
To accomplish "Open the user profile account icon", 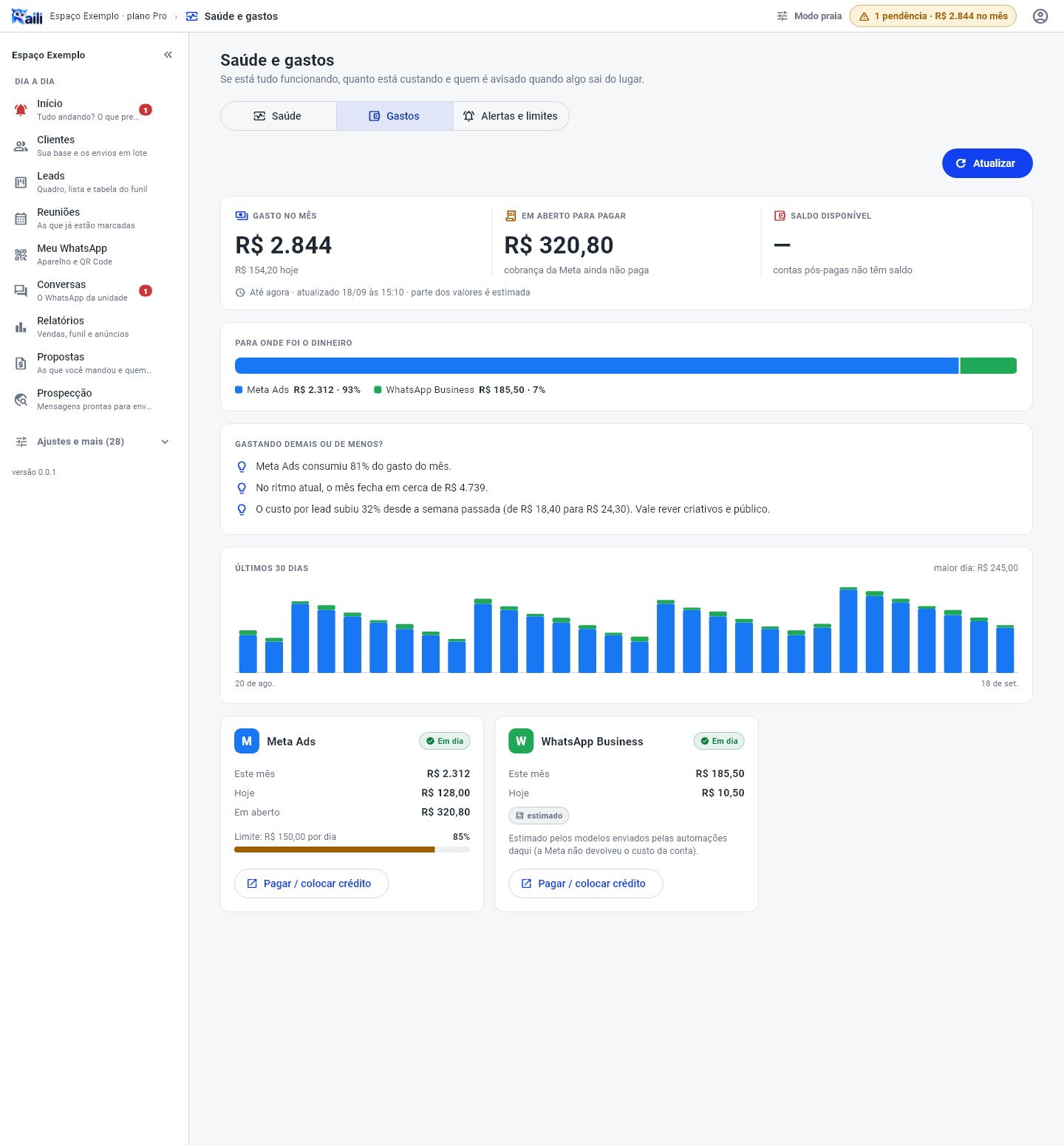I will tap(1040, 16).
